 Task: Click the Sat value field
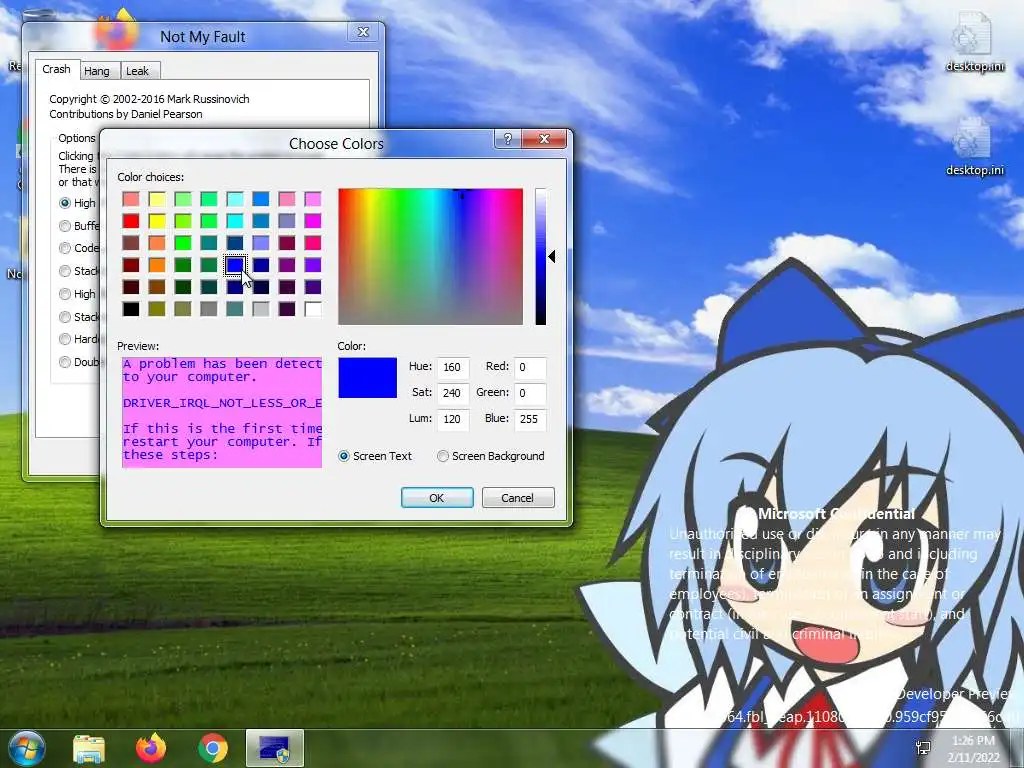tap(453, 393)
